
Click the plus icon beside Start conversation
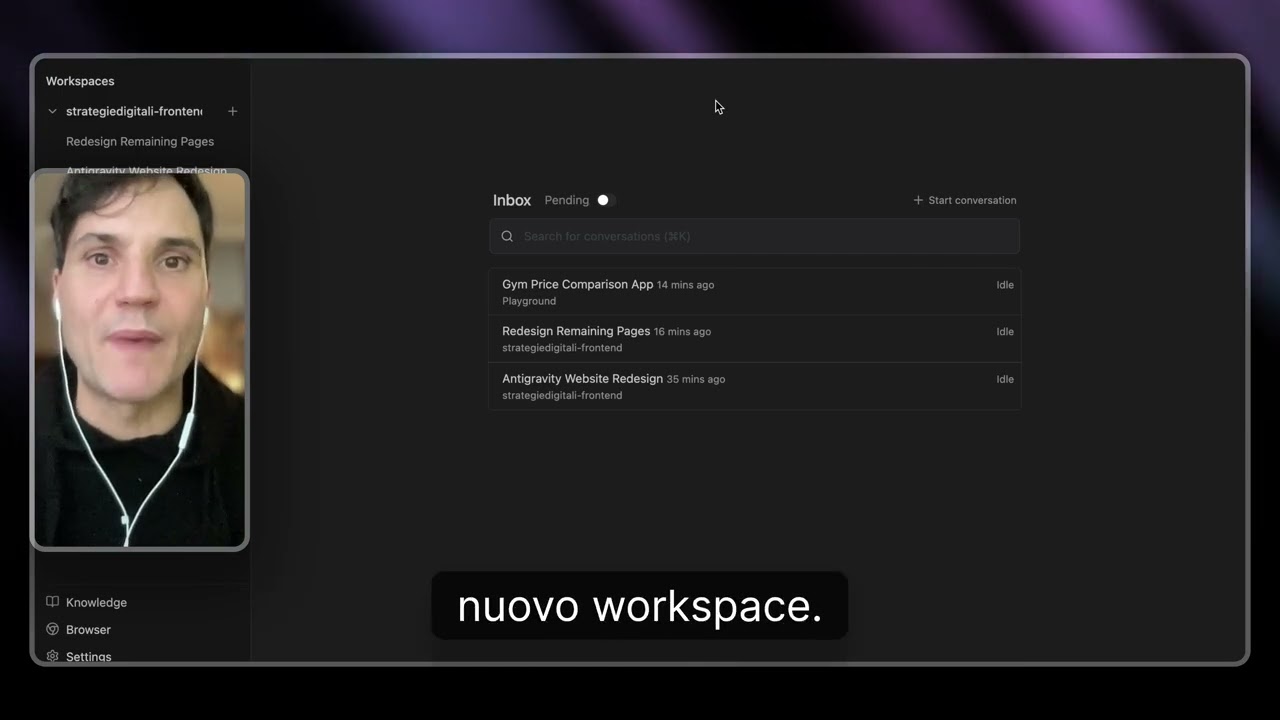tap(918, 200)
